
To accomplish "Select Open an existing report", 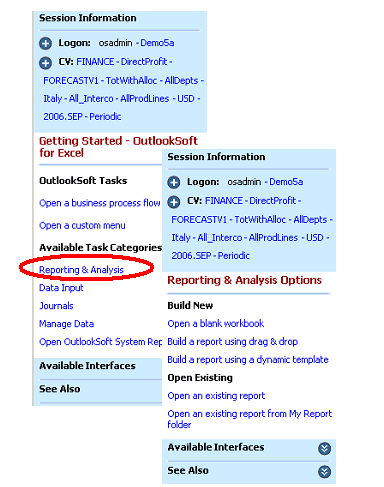I will pos(216,396).
